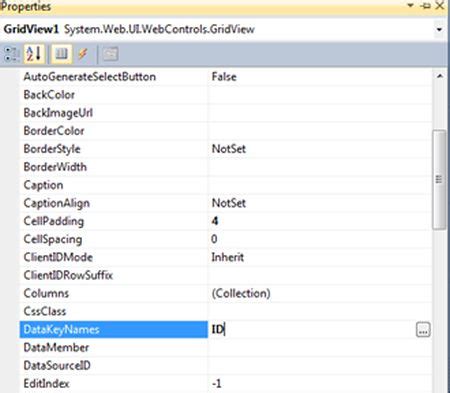Click the DataKeyNames ellipsis button
The width and height of the screenshot is (450, 393).
[423, 330]
